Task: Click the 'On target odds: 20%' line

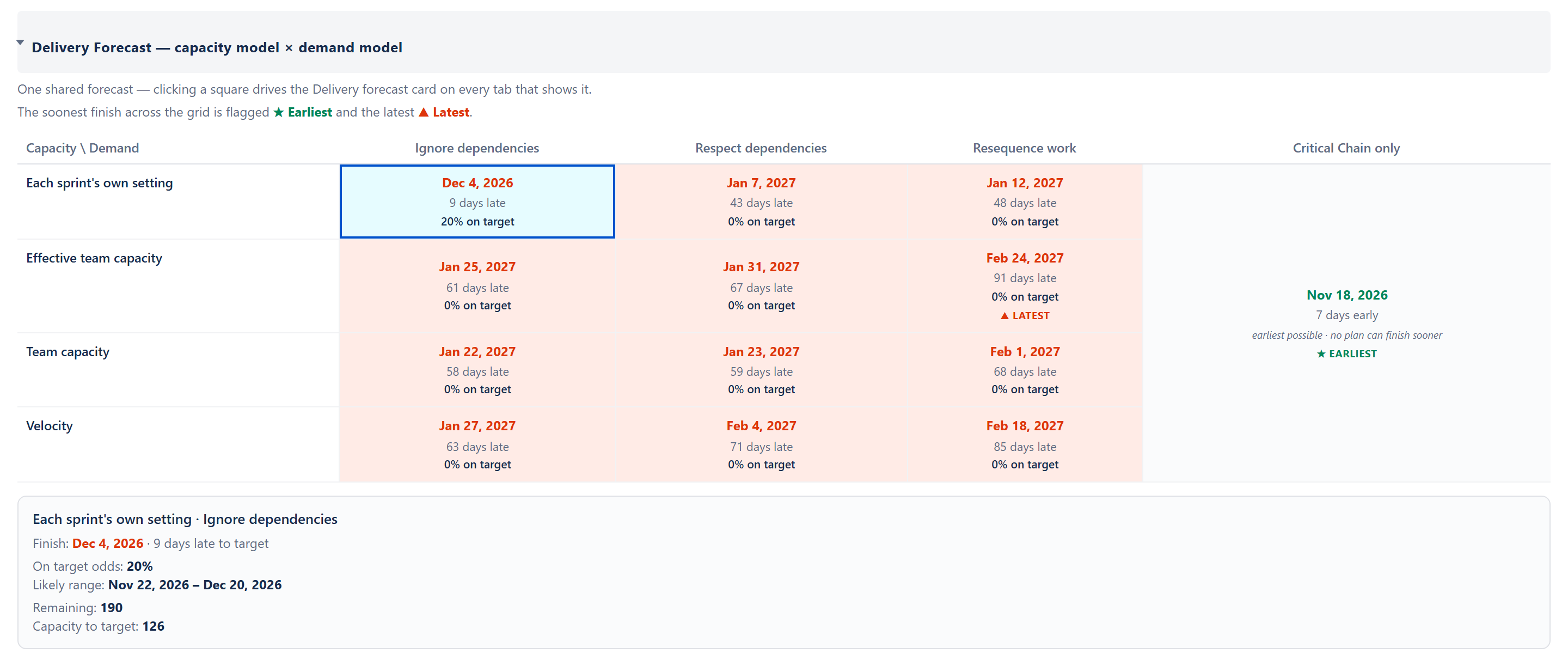Action: click(93, 566)
